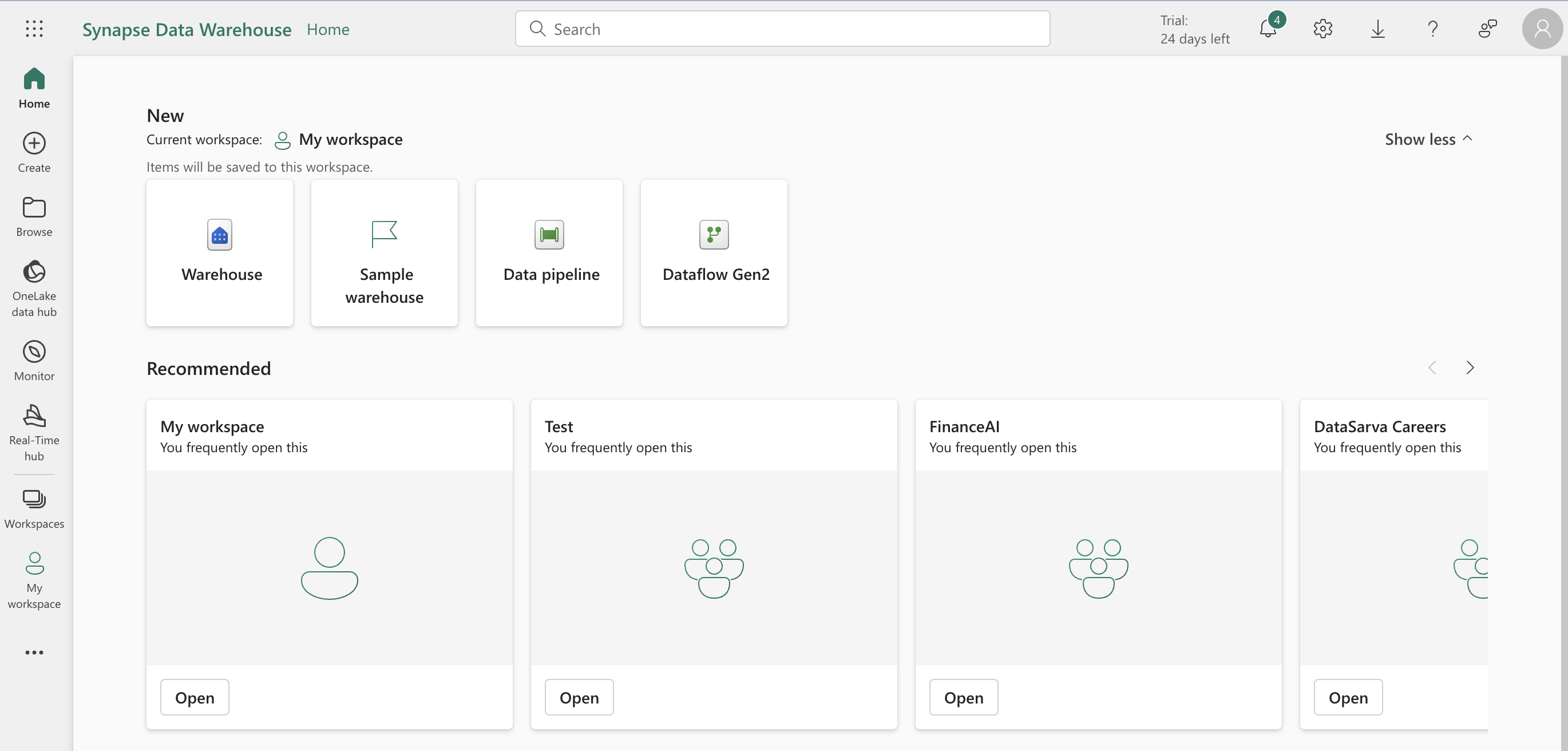The width and height of the screenshot is (1568, 751).
Task: Open the Test workspace card
Action: click(579, 697)
